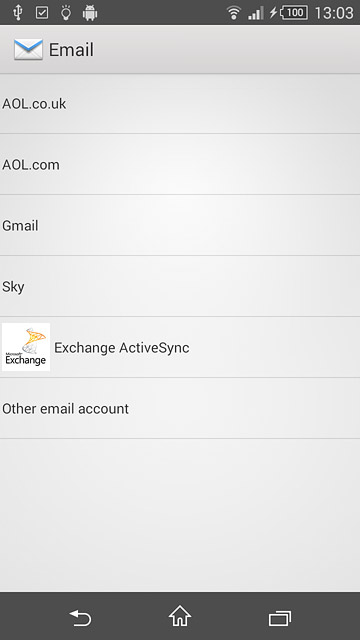Choose Other email account option

[x=180, y=409]
